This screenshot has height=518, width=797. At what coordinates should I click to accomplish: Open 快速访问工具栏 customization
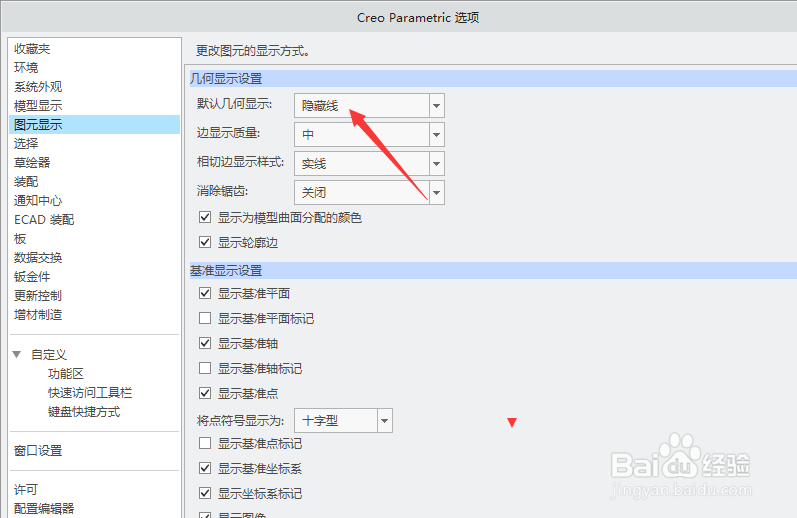(90, 393)
